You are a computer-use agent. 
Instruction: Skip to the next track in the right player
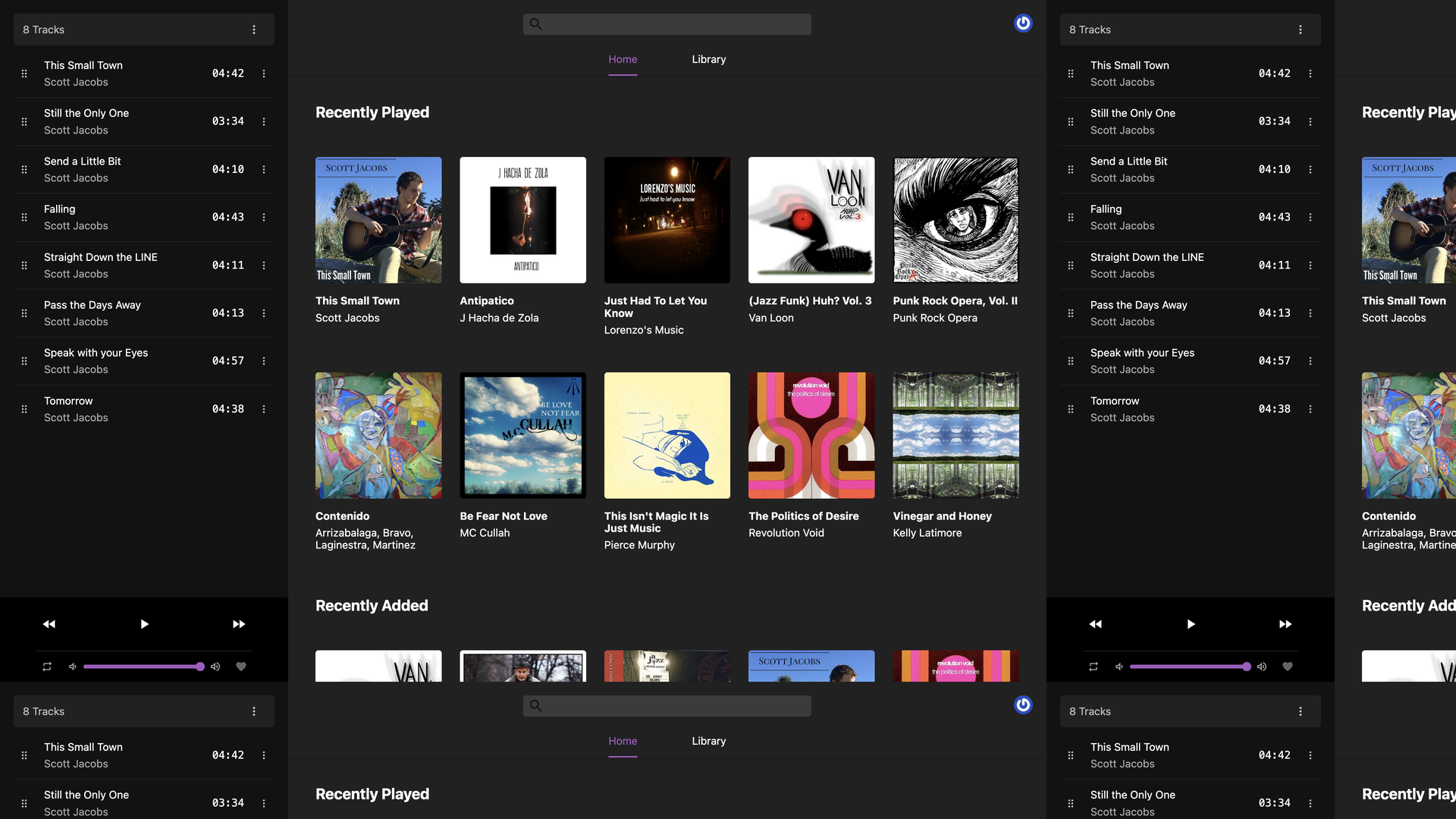tap(1285, 624)
